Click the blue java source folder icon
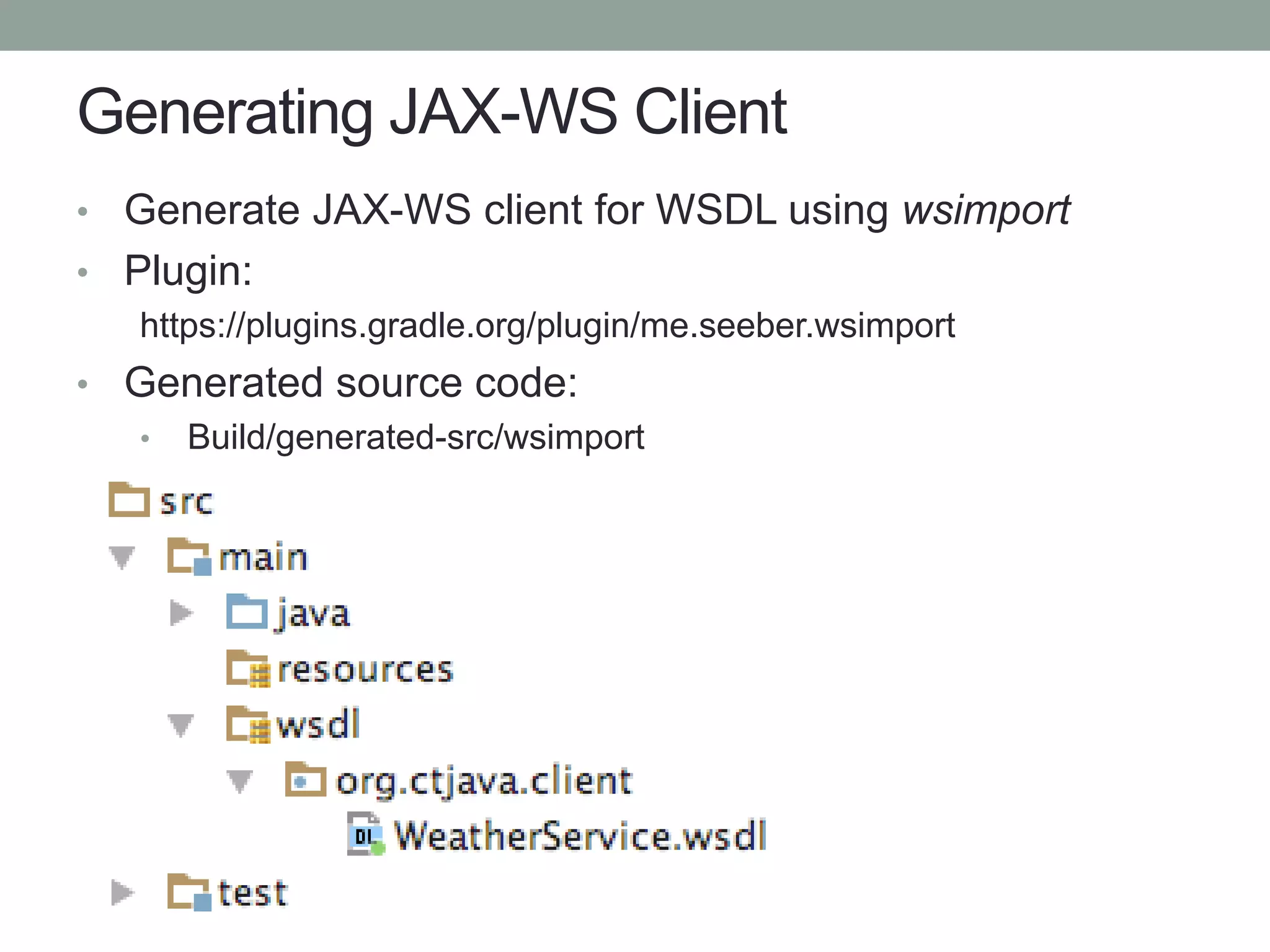Viewport: 1270px width, 952px height. [247, 612]
